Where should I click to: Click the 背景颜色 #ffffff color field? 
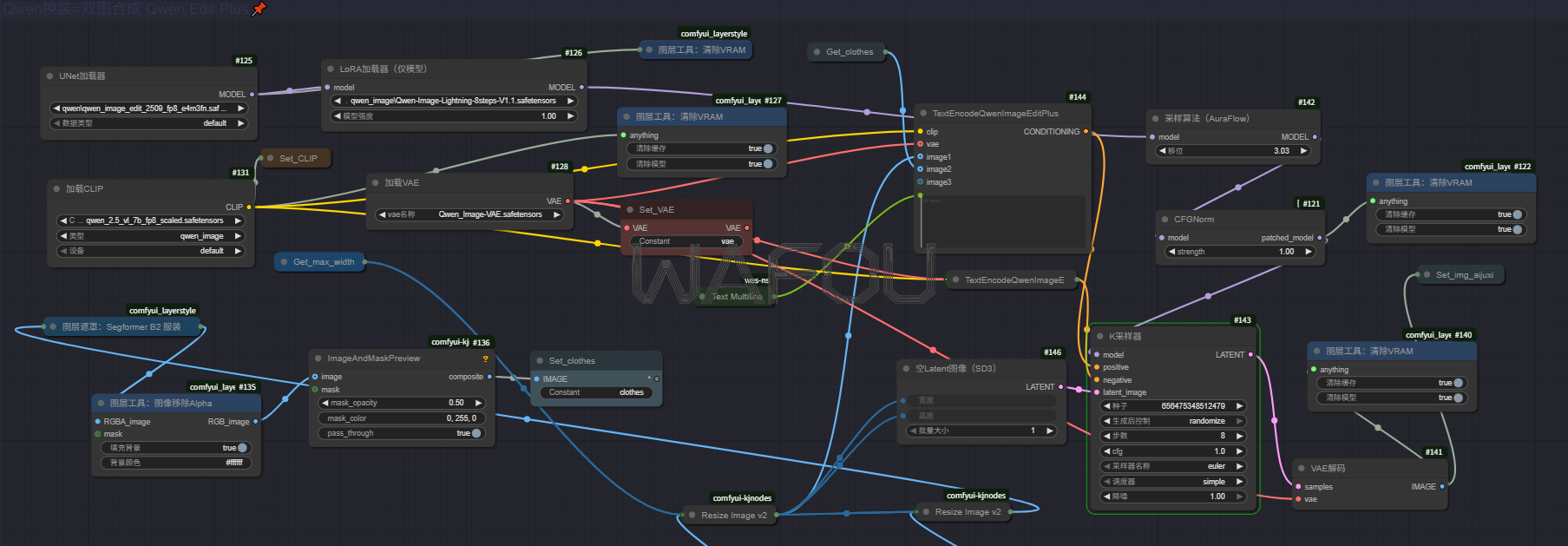[174, 463]
